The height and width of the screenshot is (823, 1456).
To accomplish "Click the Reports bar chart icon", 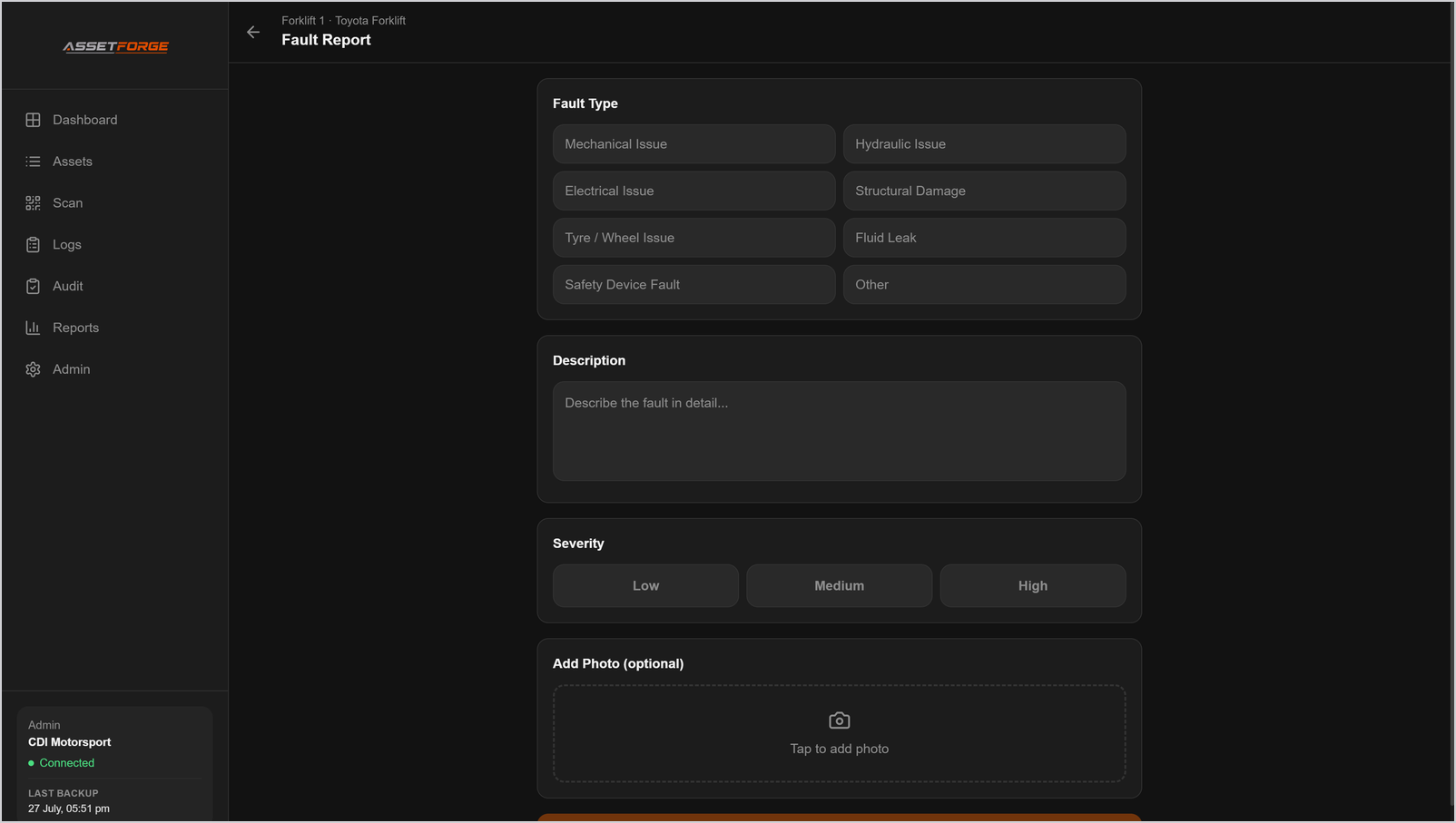I will tap(33, 328).
